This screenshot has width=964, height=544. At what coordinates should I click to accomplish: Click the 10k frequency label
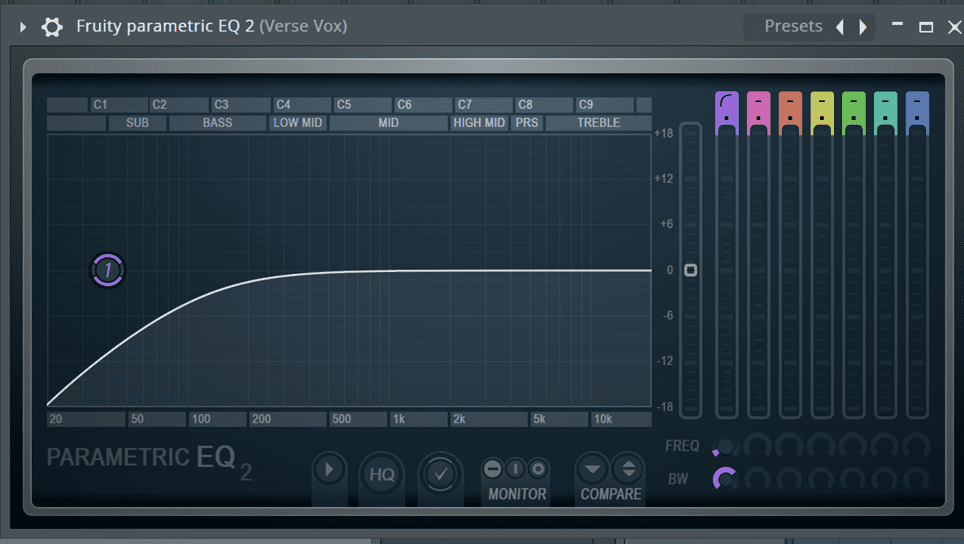click(621, 419)
